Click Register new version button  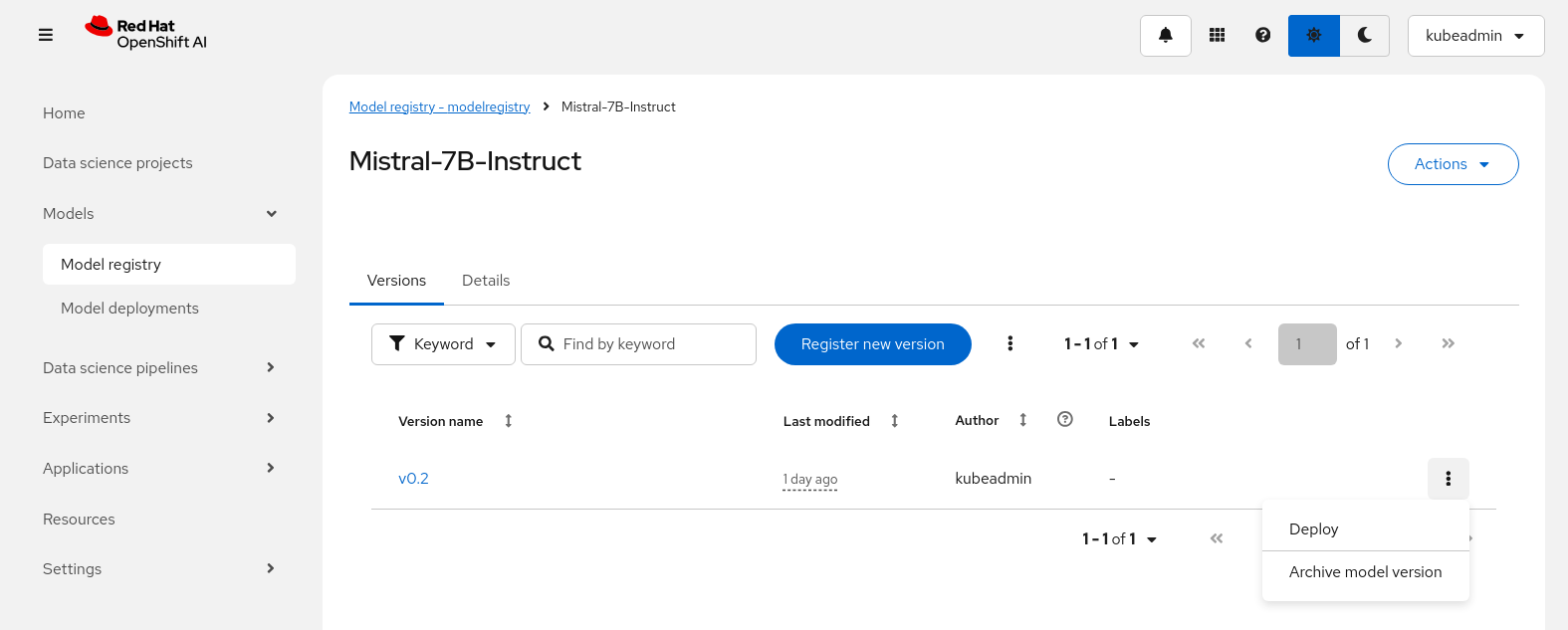pos(872,344)
